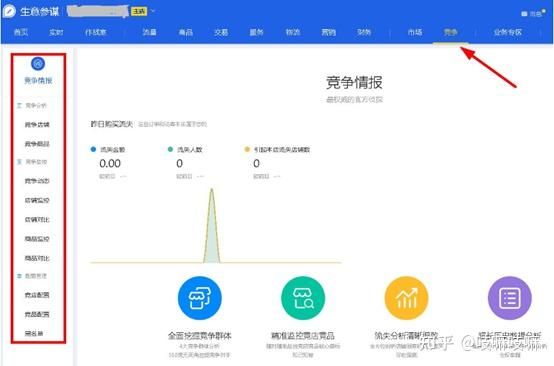
Task: Open 竞争动态 in the sidebar
Action: pyautogui.click(x=37, y=181)
